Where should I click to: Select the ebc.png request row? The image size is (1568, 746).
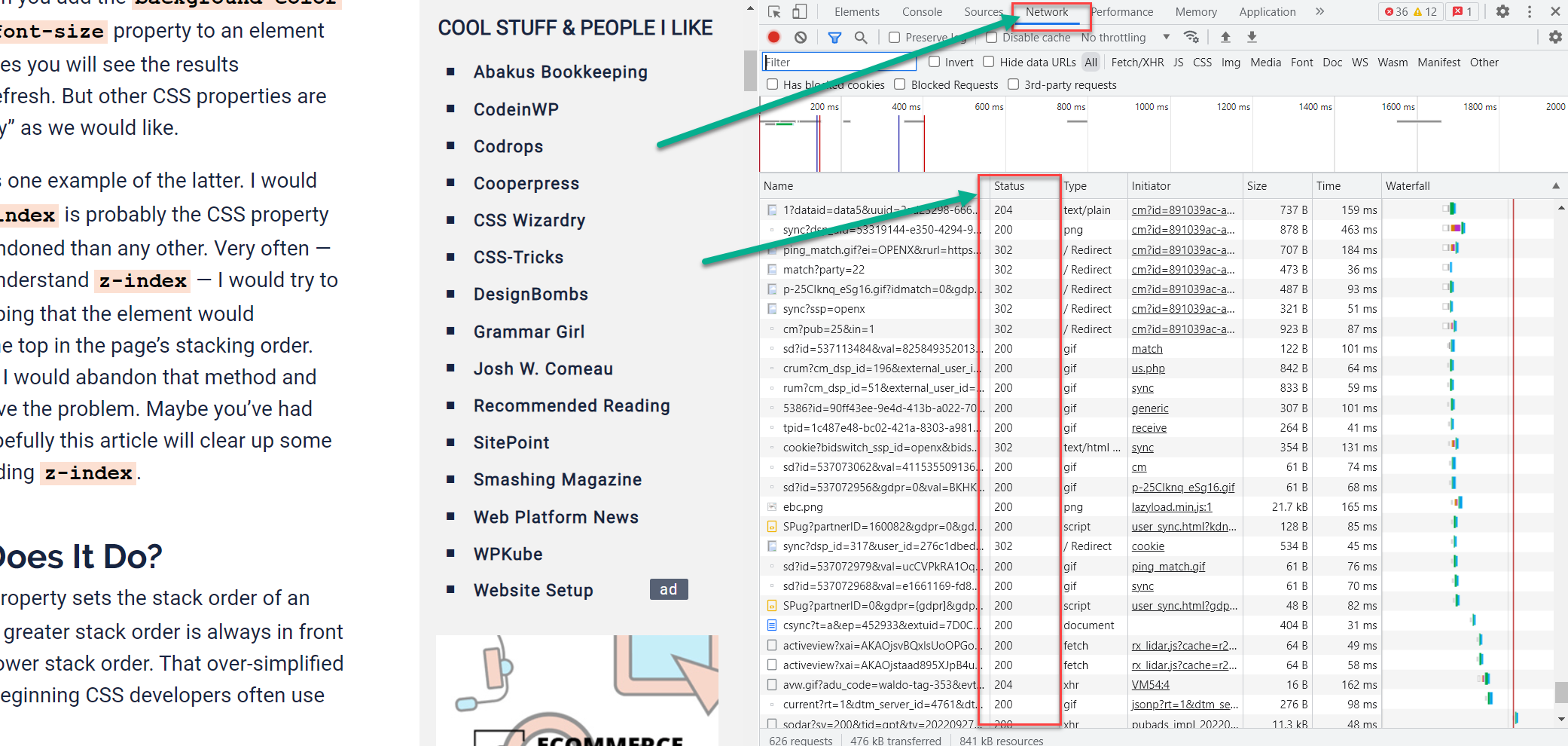[1157, 507]
